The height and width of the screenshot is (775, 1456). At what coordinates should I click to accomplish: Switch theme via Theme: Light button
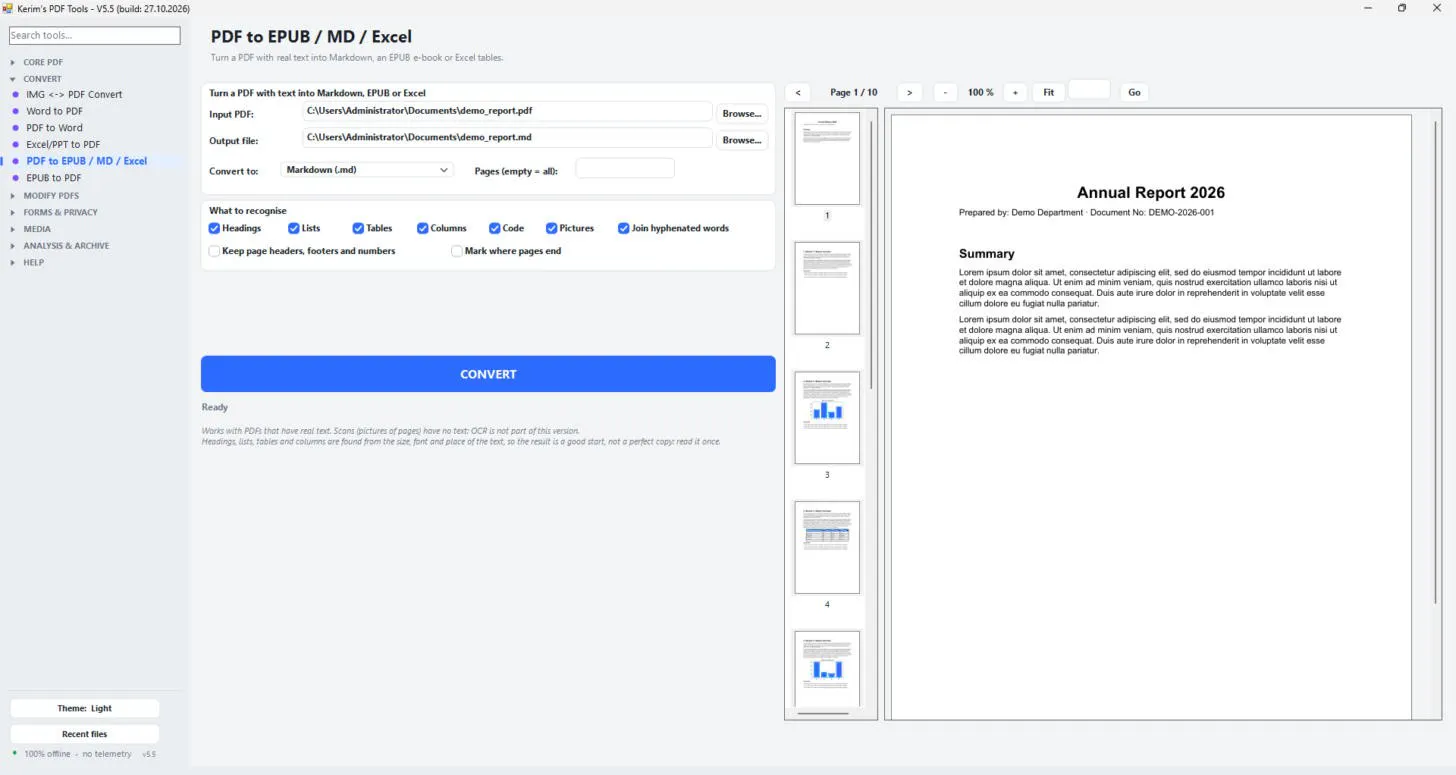pyautogui.click(x=84, y=708)
